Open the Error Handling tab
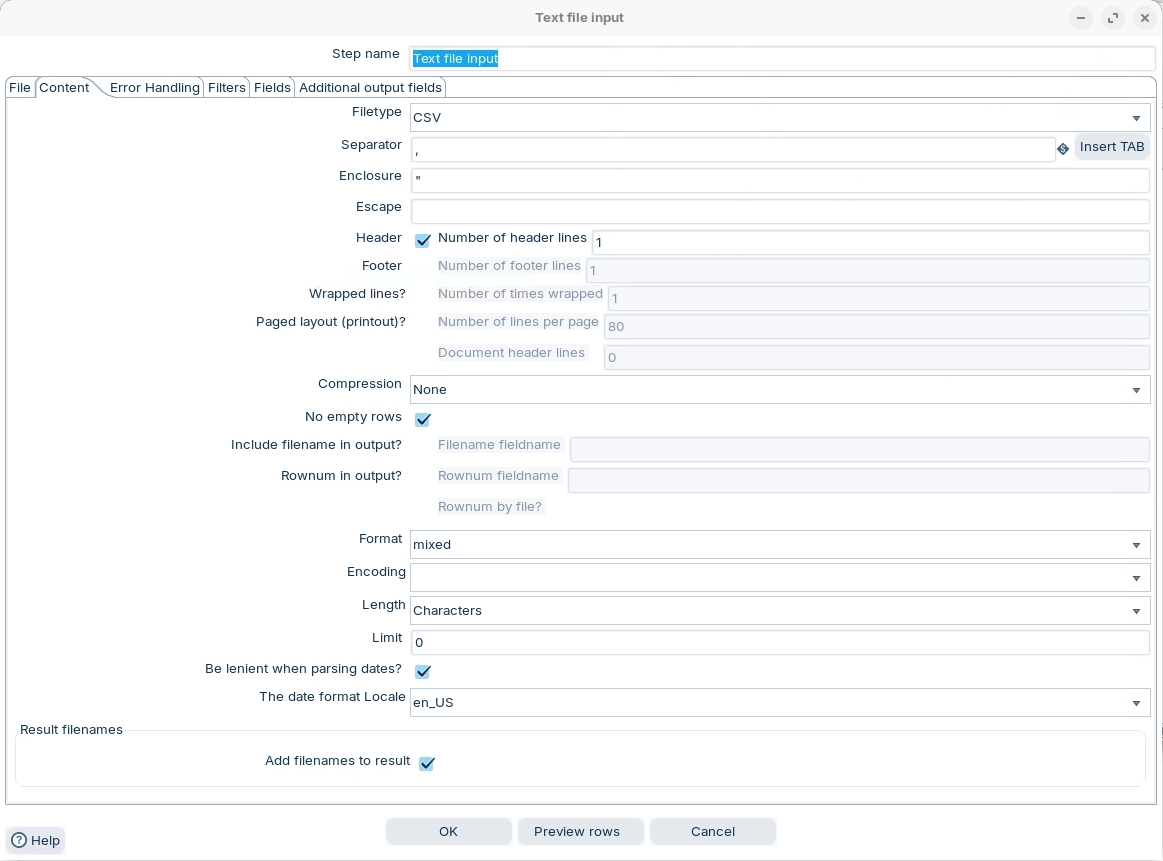 click(x=154, y=88)
